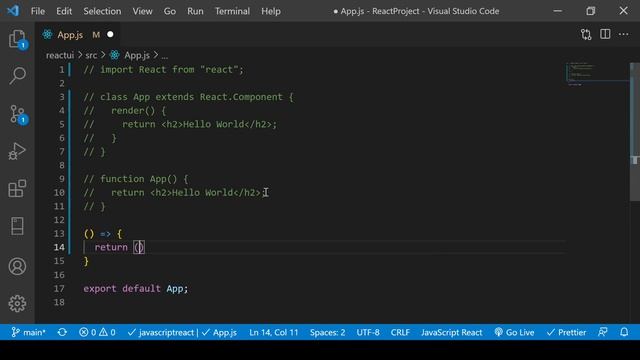Image resolution: width=640 pixels, height=360 pixels.
Task: Open the Go menu
Action: click(x=170, y=11)
